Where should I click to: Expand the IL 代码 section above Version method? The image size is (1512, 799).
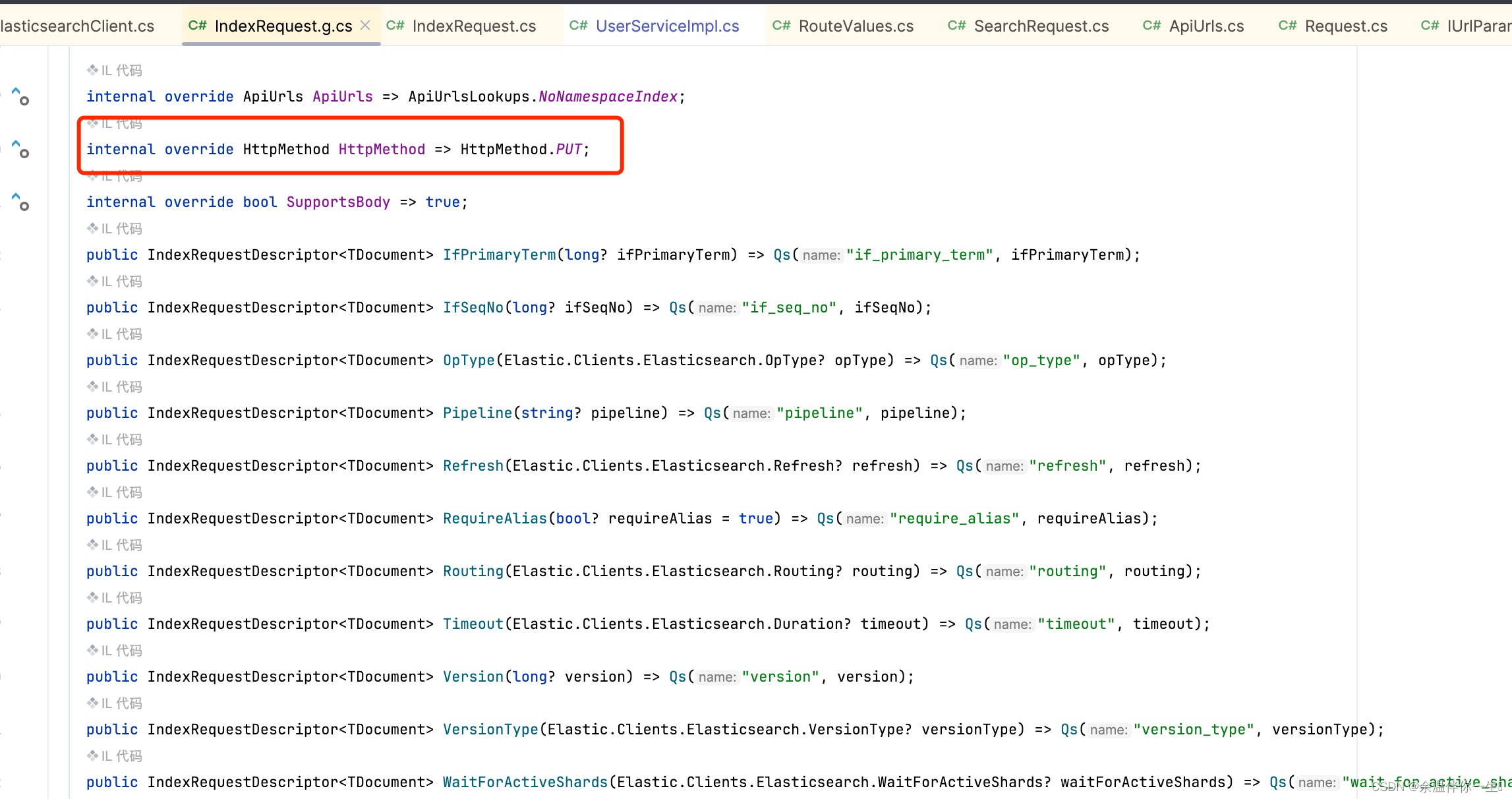click(x=114, y=650)
